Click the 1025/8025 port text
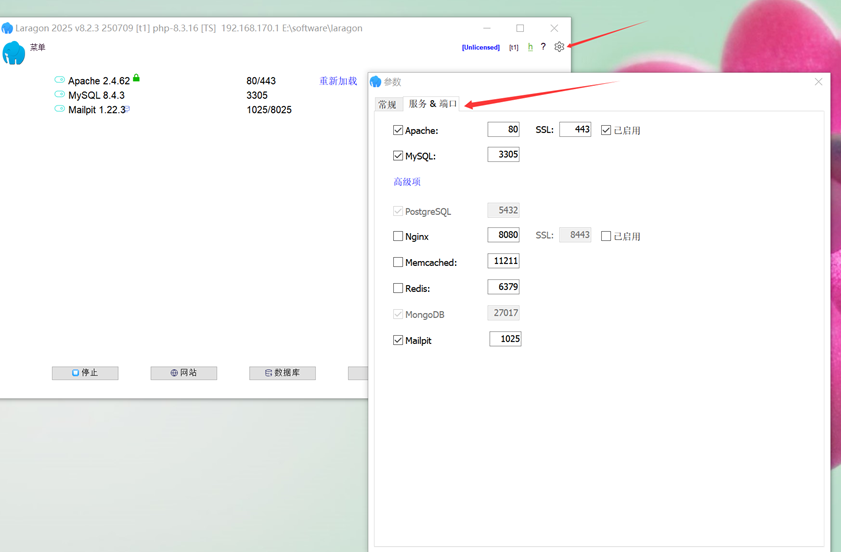 269,109
